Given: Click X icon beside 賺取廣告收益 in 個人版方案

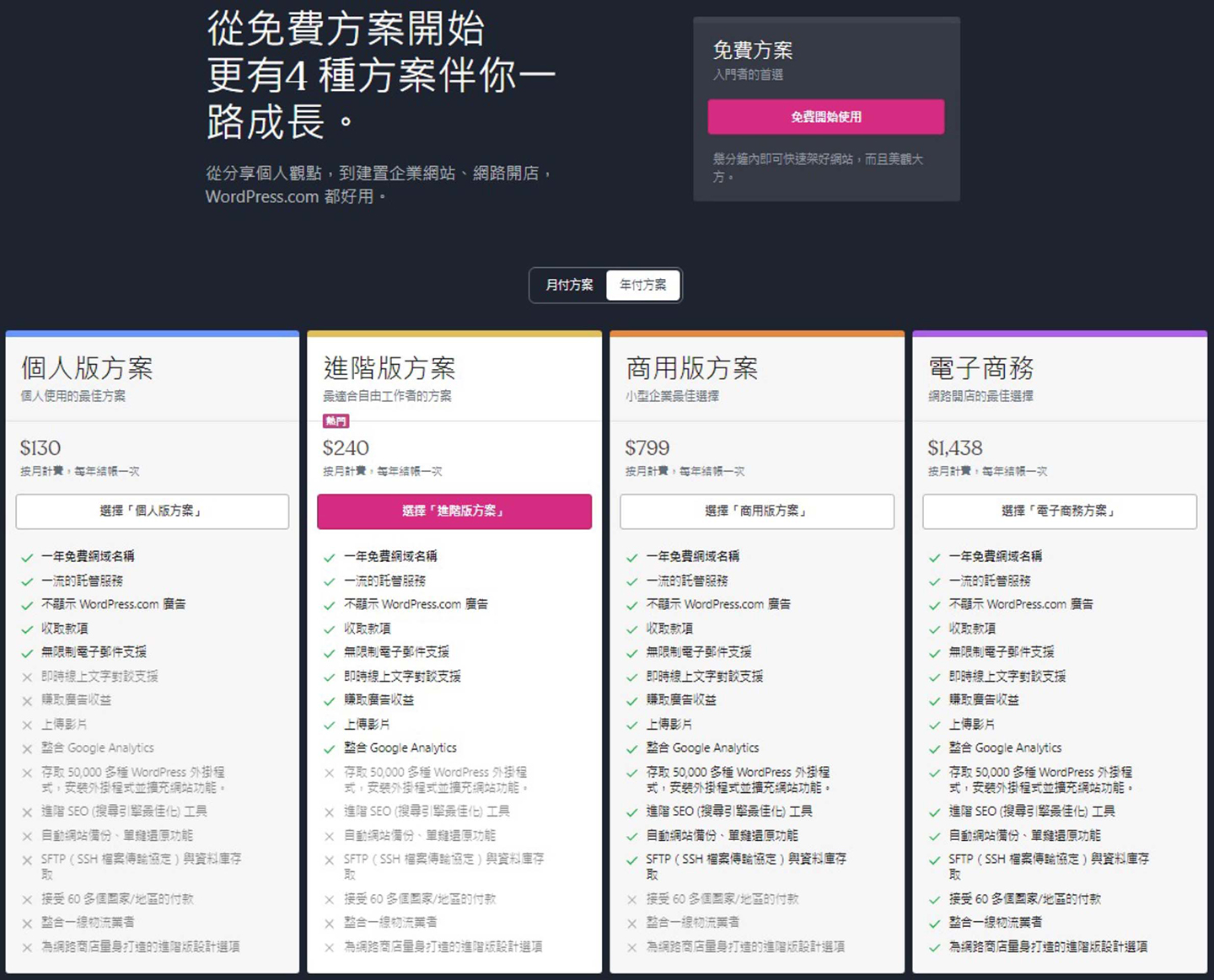Looking at the screenshot, I should click(27, 700).
